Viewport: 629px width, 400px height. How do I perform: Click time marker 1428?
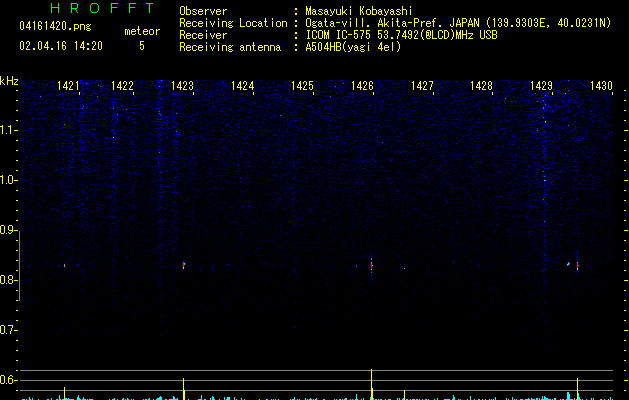click(x=481, y=86)
